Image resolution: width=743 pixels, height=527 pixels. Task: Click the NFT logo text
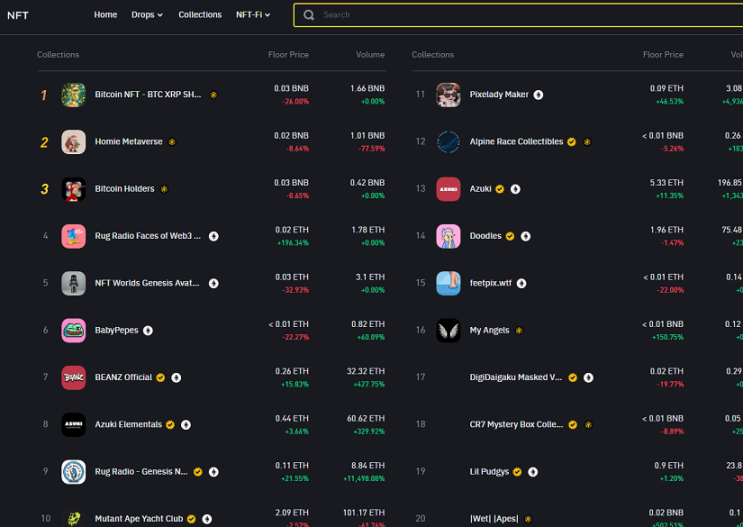18,16
